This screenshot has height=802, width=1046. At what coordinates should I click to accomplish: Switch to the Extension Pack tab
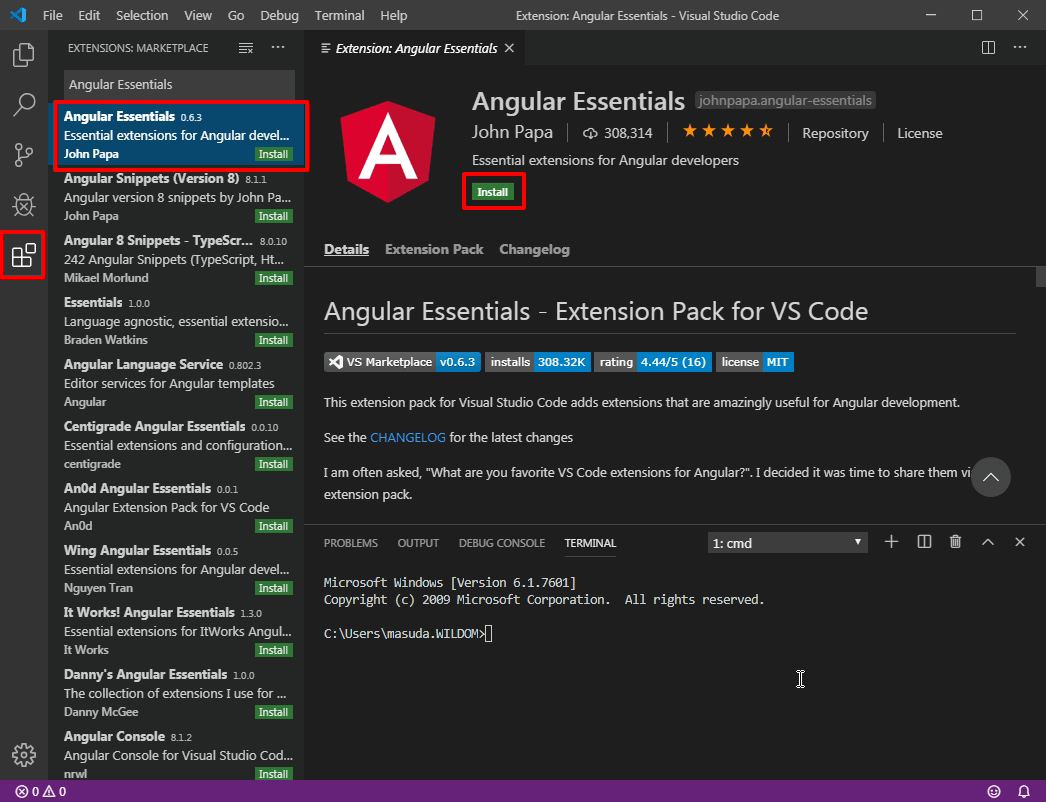(433, 249)
